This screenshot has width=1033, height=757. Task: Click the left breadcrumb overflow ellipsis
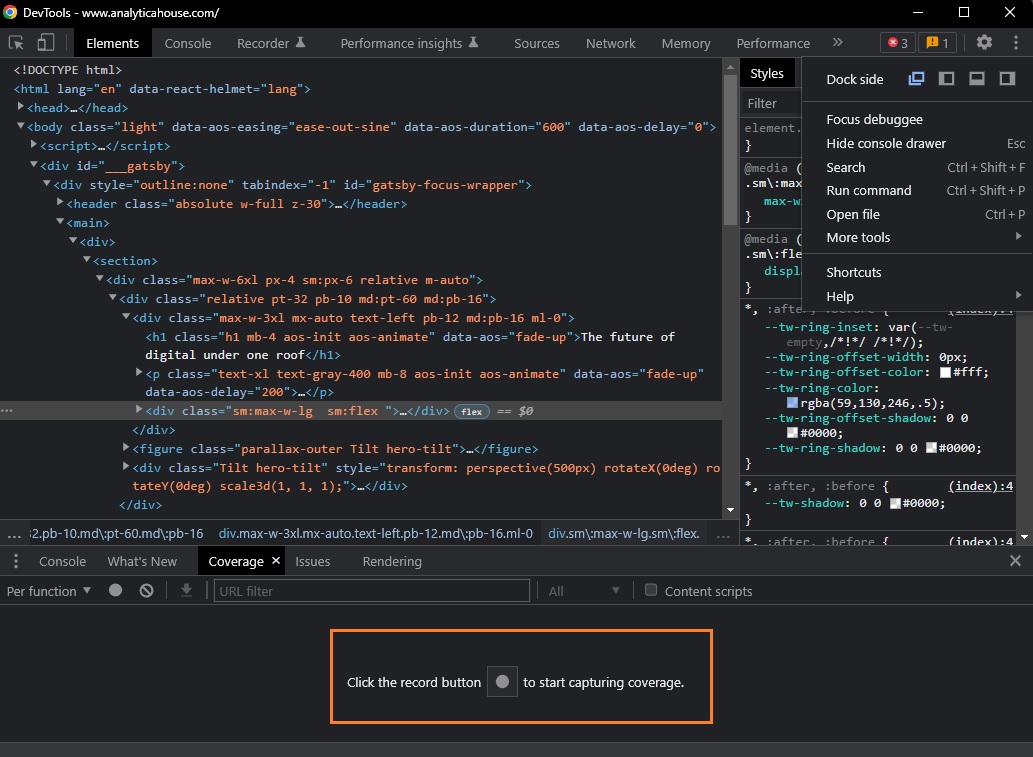coord(14,535)
